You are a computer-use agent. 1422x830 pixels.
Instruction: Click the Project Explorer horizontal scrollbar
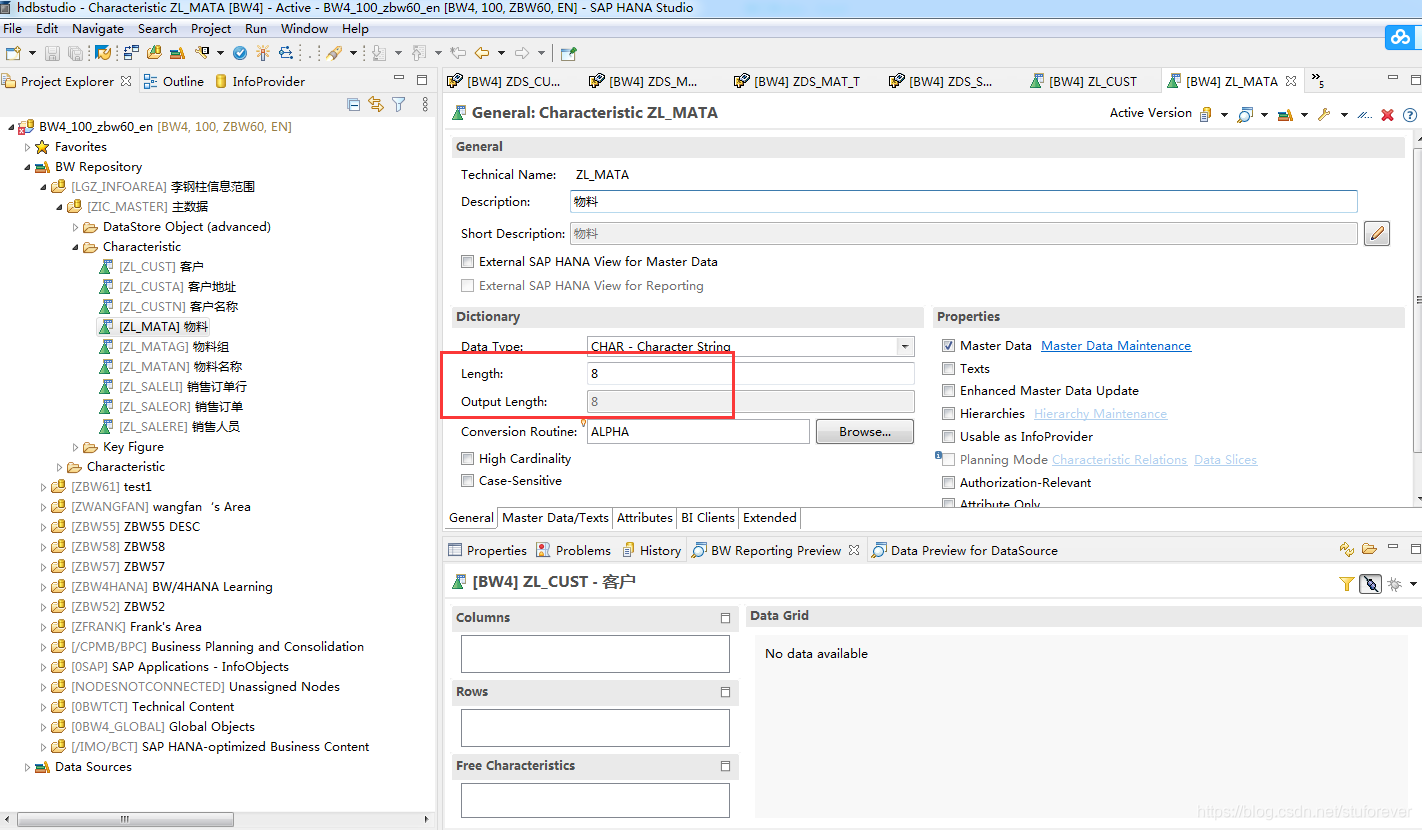click(126, 819)
